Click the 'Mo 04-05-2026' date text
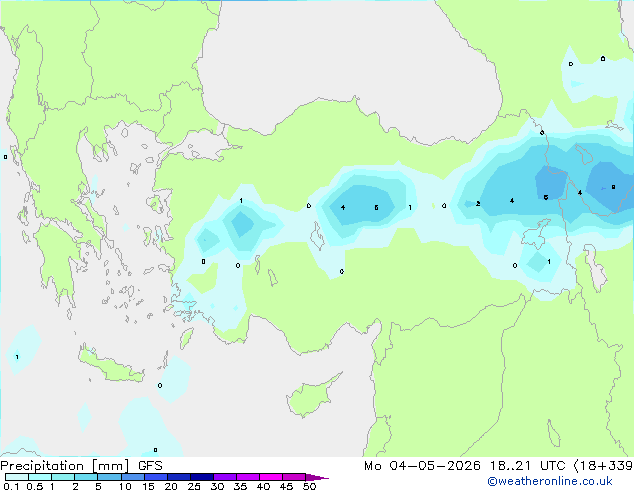Viewport: 634px width, 490px height. pos(423,466)
